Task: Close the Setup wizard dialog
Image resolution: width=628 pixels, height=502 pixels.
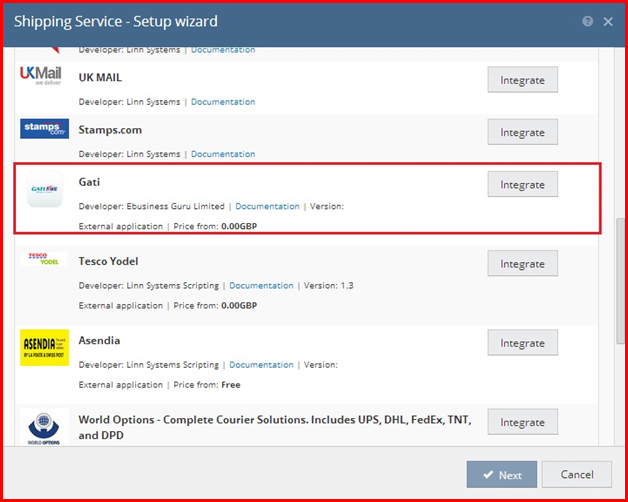Action: pyautogui.click(x=608, y=21)
